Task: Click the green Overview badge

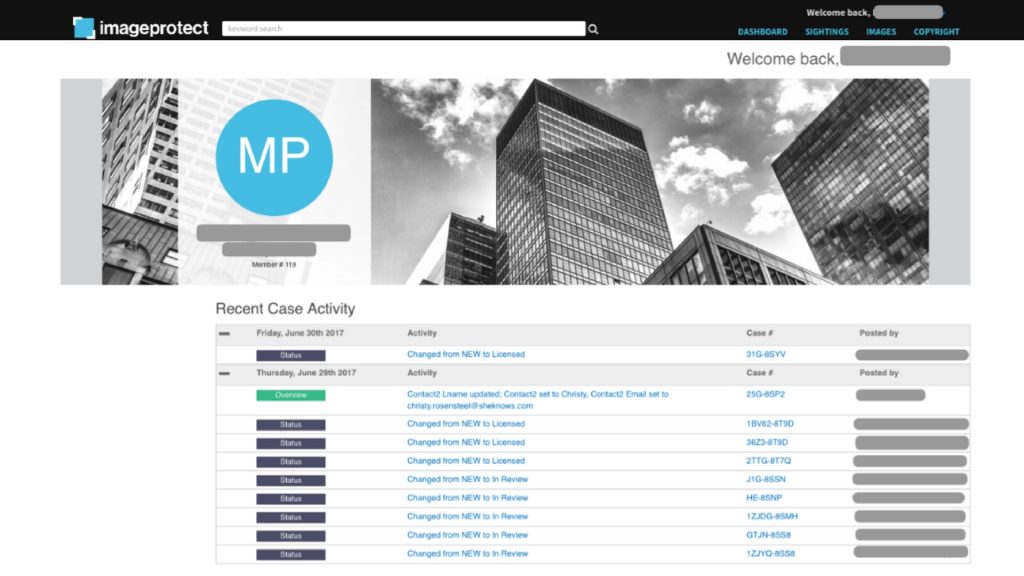Action: coord(290,395)
